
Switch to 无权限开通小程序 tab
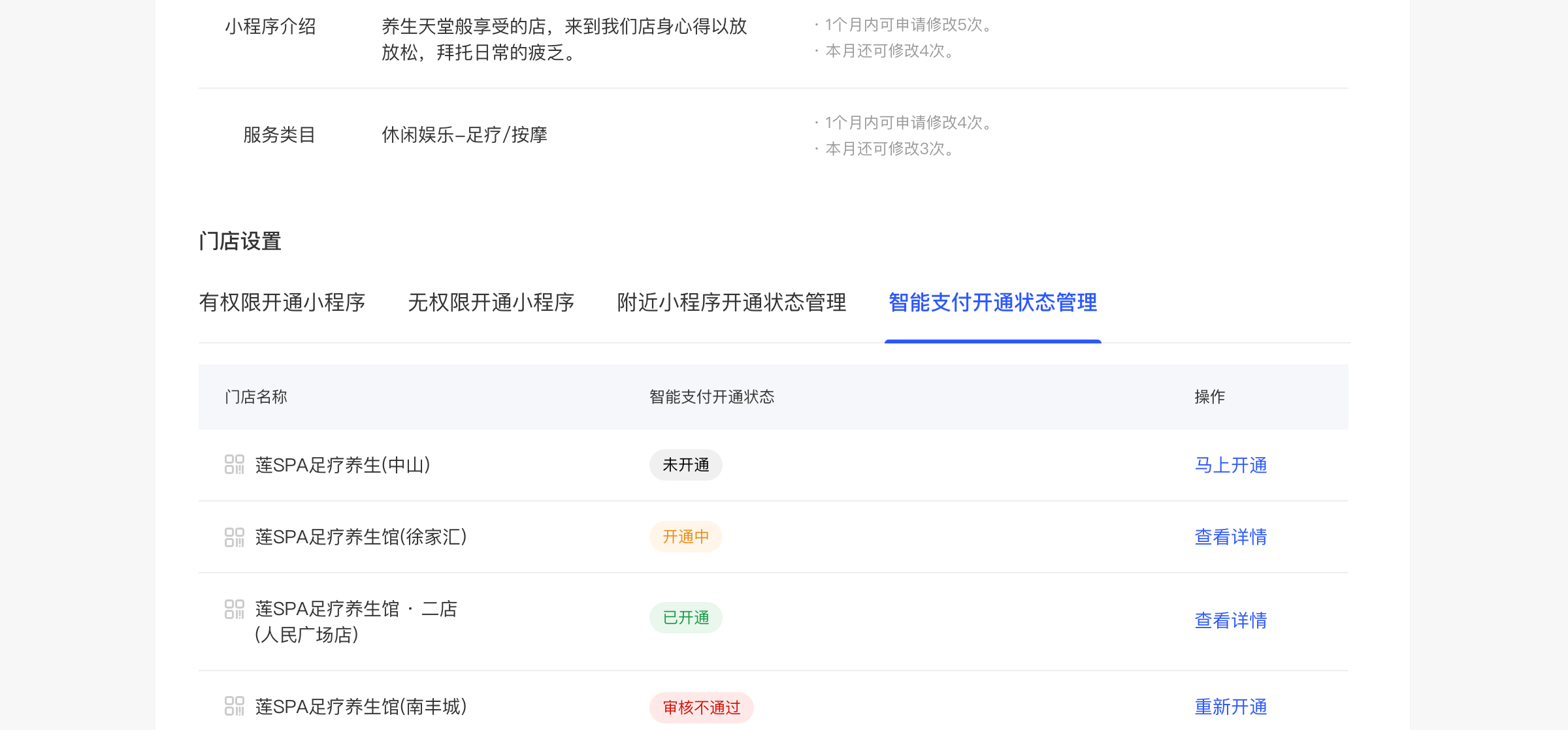491,302
